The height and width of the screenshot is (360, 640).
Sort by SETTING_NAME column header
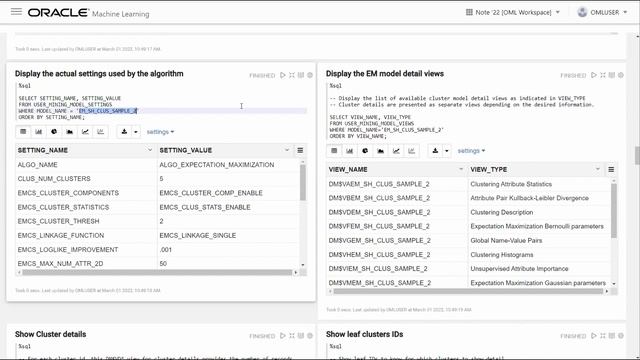[x=42, y=150]
